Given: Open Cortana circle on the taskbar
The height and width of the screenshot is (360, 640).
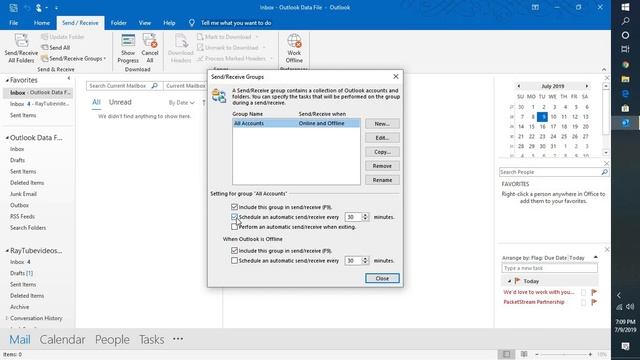Looking at the screenshot, I should tap(625, 36).
